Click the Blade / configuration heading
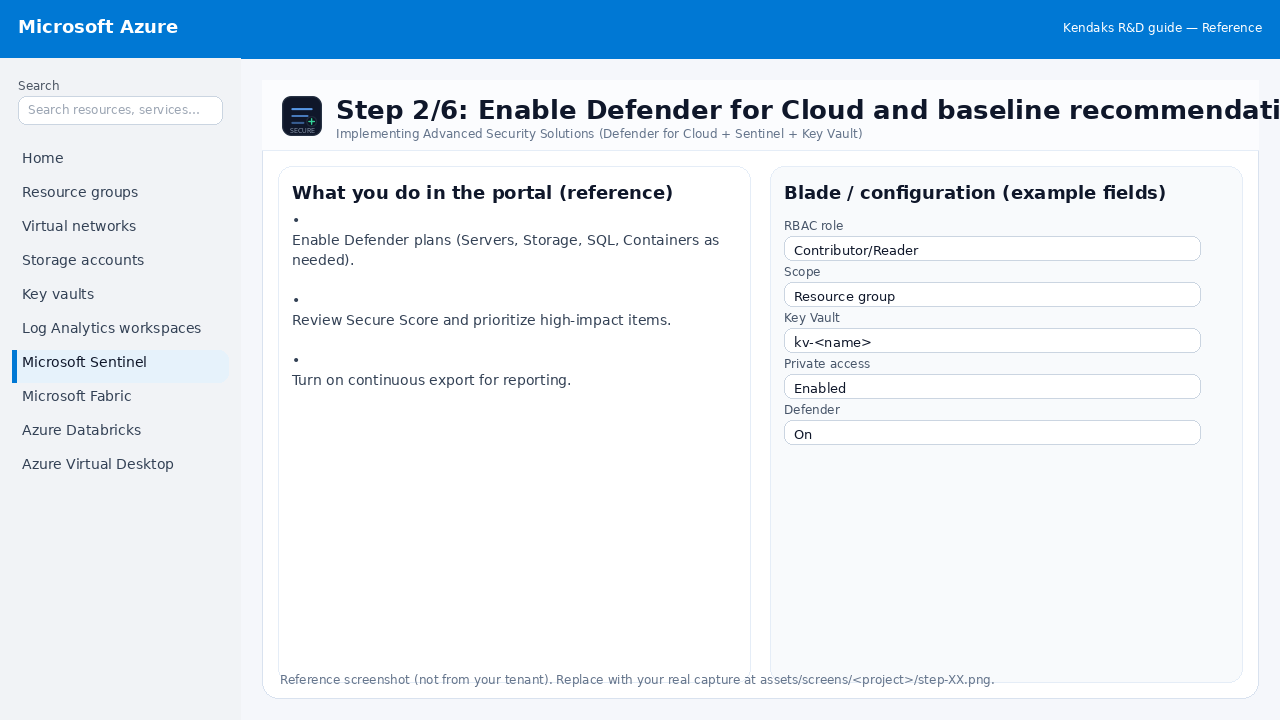This screenshot has height=720, width=1280. pos(975,193)
